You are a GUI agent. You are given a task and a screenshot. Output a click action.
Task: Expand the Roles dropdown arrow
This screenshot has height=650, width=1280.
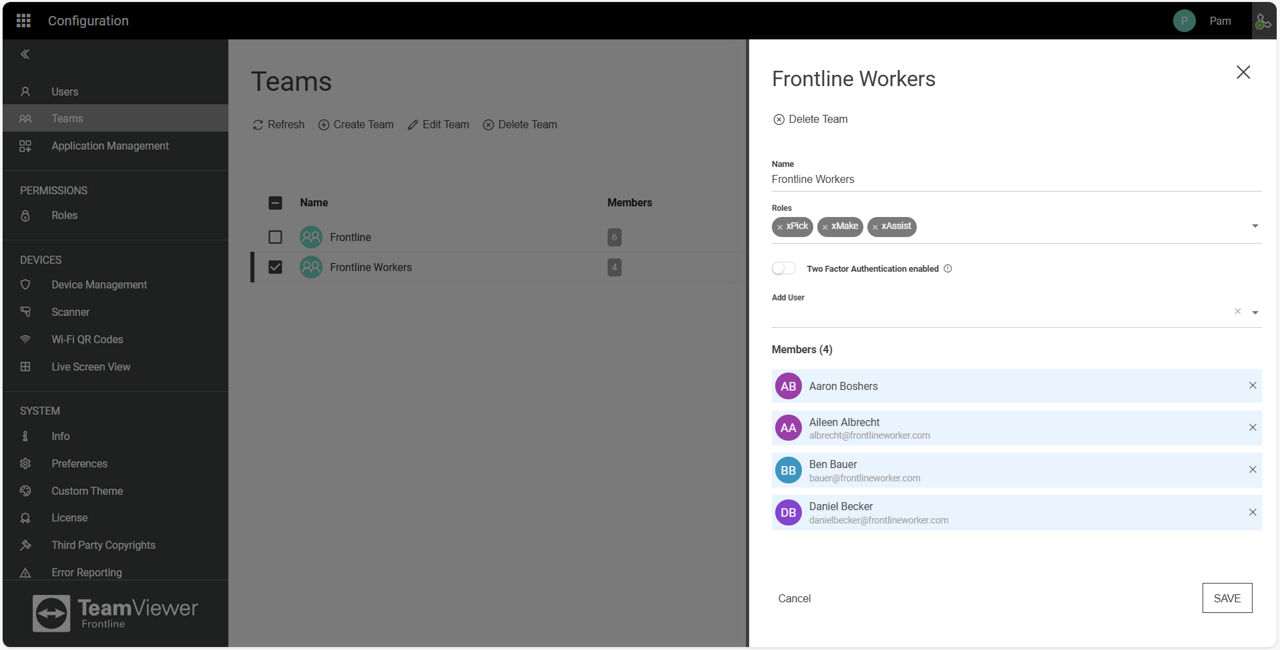[x=1255, y=226]
